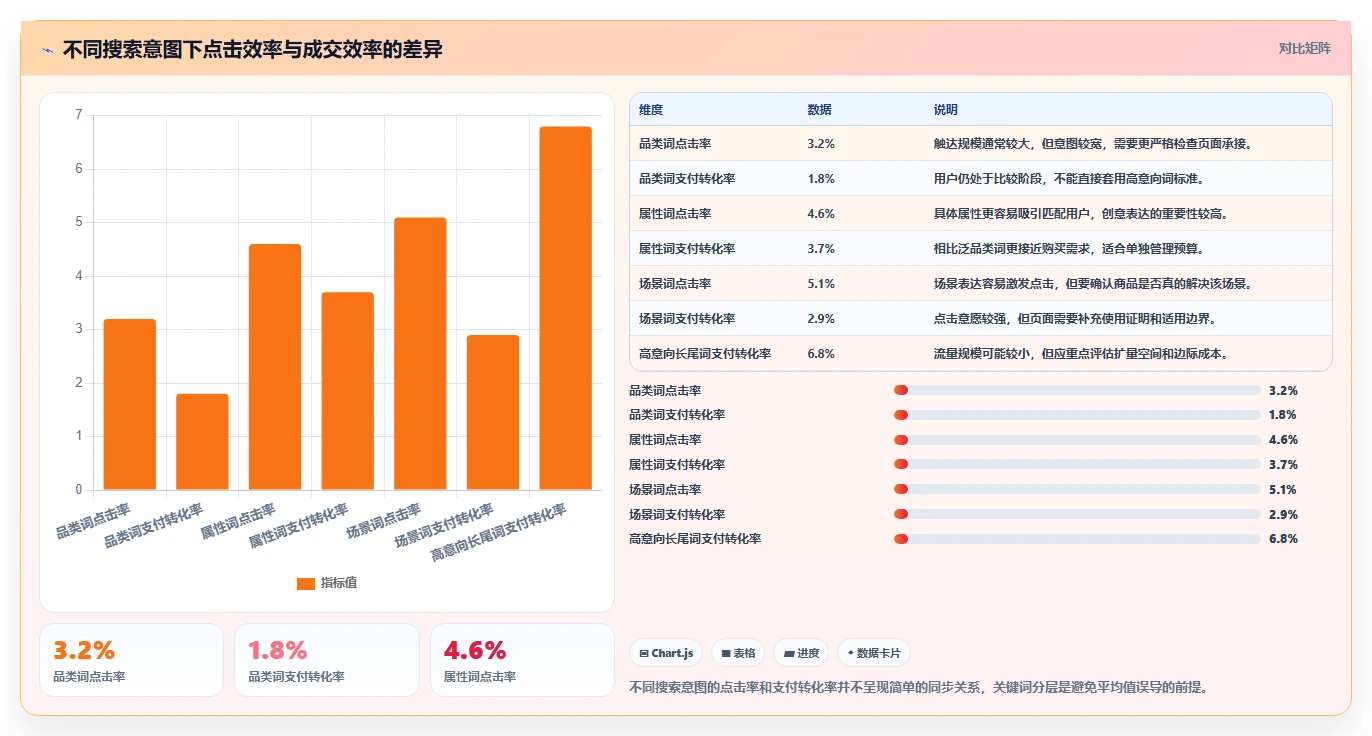Screen dimensions: 1372x736
Task: Click the description starting 触达规模通常较大
Action: pyautogui.click(x=1093, y=144)
